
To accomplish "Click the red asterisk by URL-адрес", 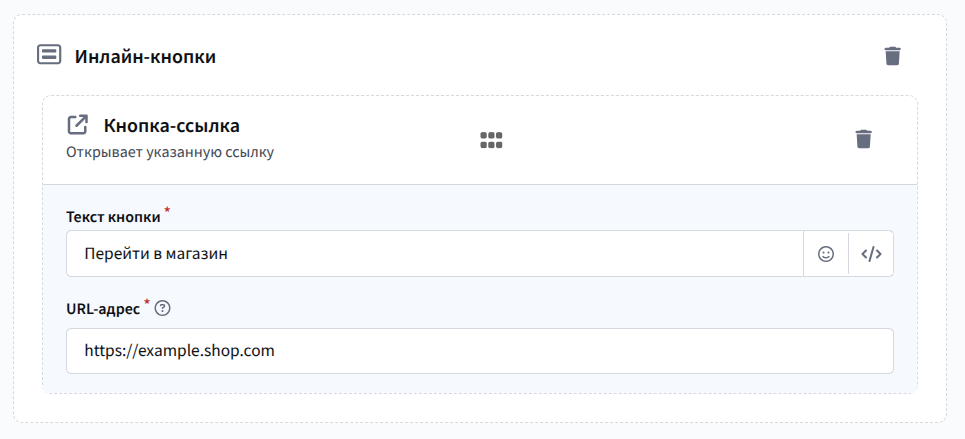I will (x=147, y=303).
